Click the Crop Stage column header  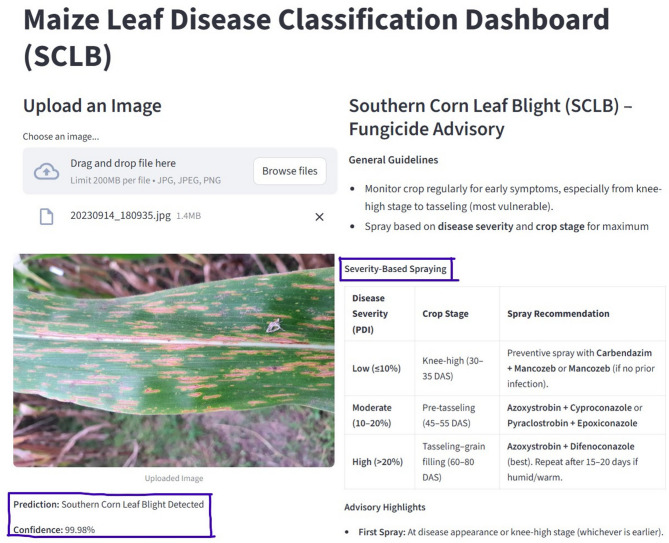click(x=445, y=314)
